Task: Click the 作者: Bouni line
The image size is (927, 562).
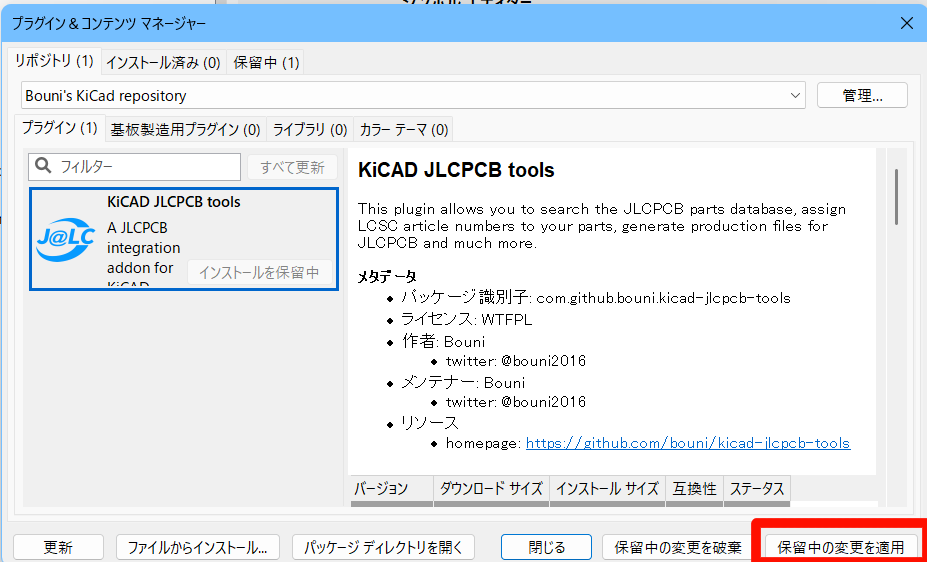Action: tap(443, 342)
